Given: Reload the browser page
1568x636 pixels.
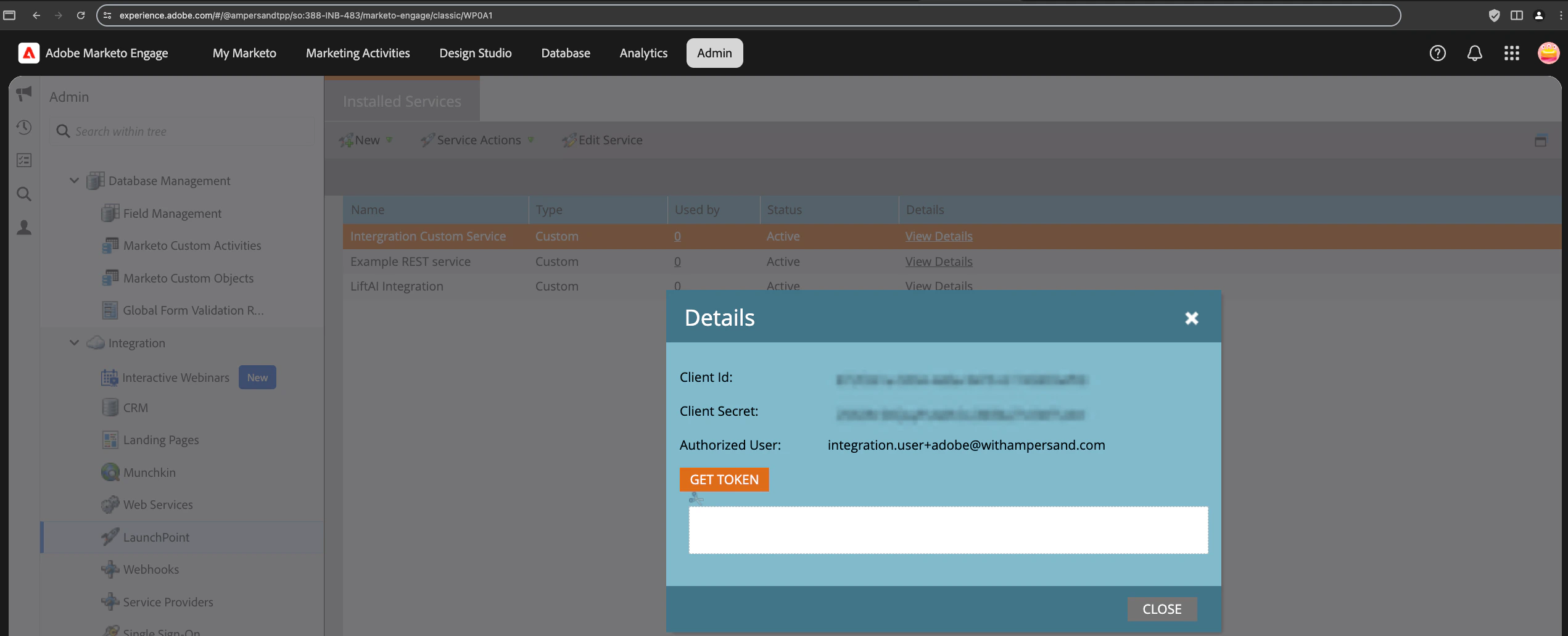Looking at the screenshot, I should (x=81, y=15).
